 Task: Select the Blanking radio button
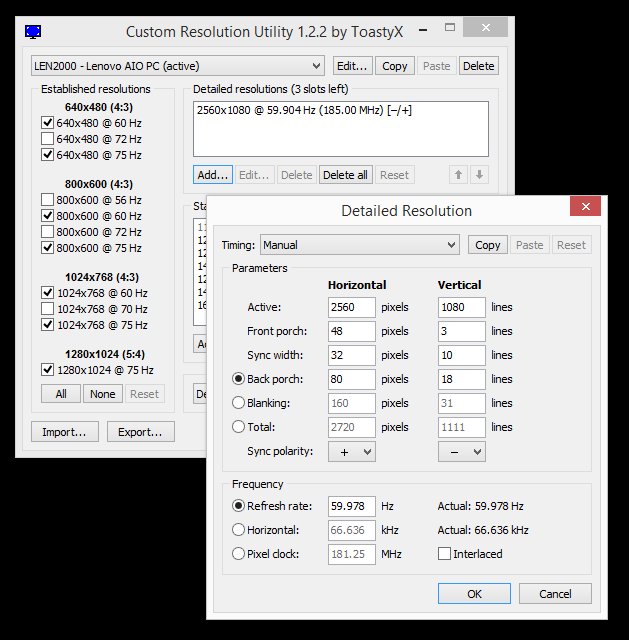pos(238,403)
